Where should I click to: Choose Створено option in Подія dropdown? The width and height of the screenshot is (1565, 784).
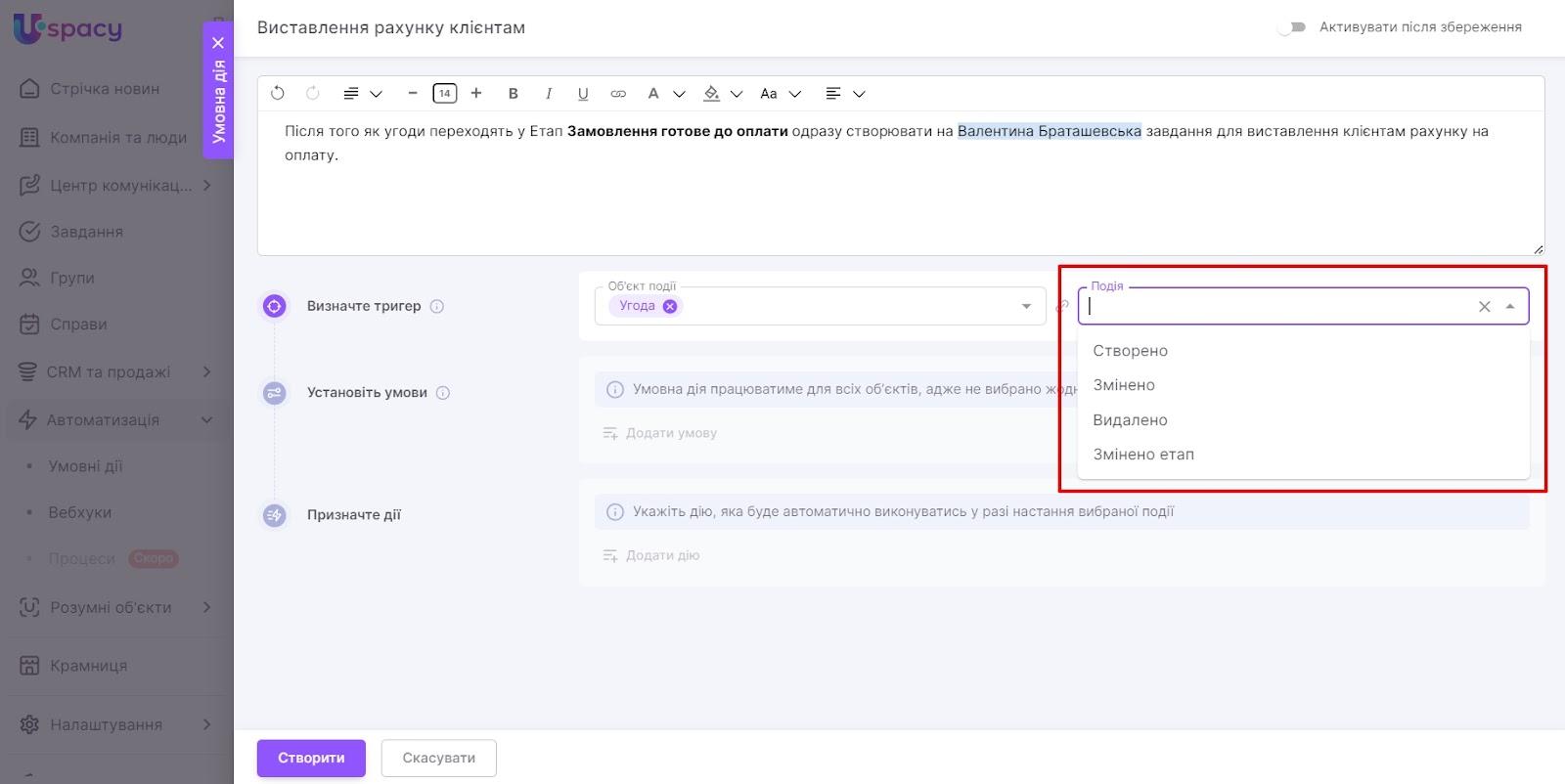click(x=1130, y=351)
